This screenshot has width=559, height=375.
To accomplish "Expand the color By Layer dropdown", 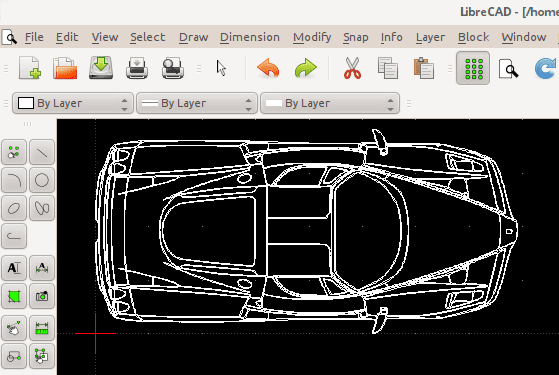I will point(73,103).
